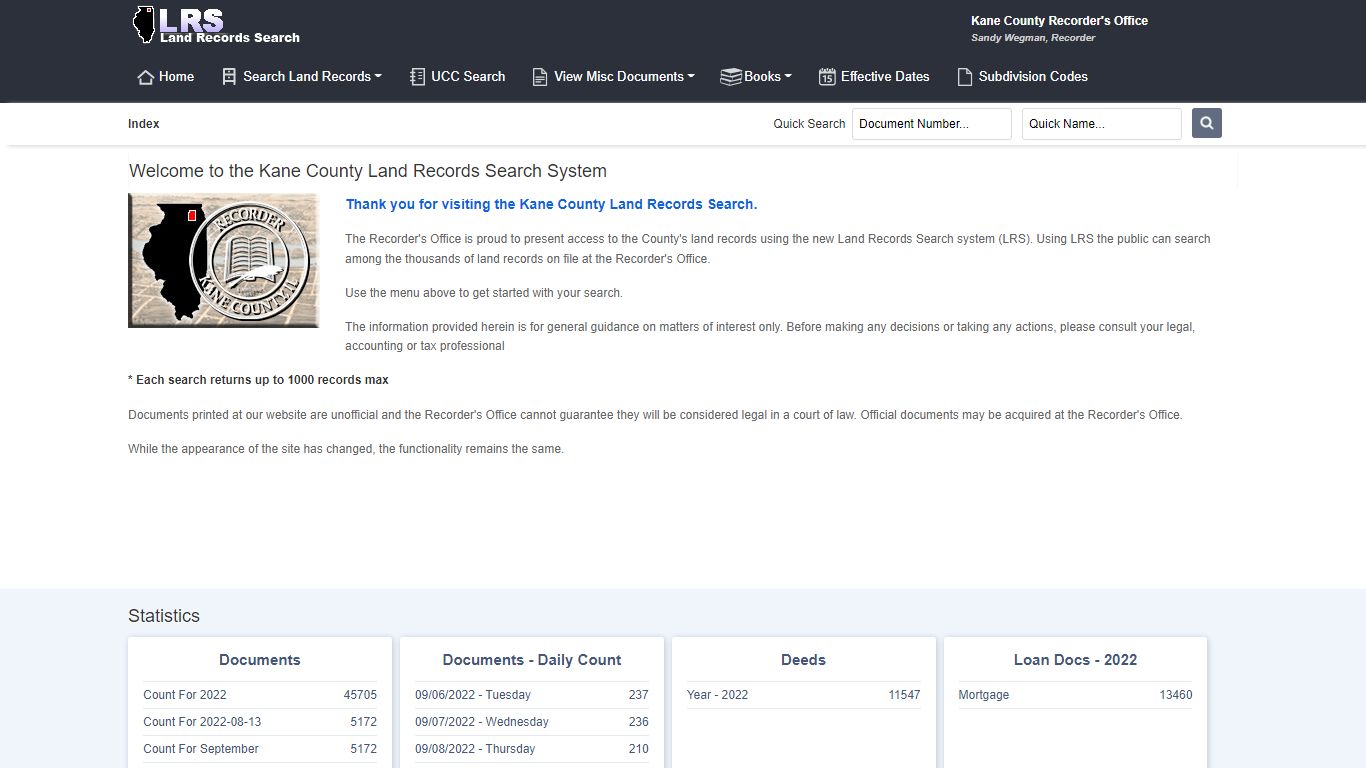The image size is (1366, 768).
Task: Expand the Search Land Records dropdown
Action: click(302, 77)
